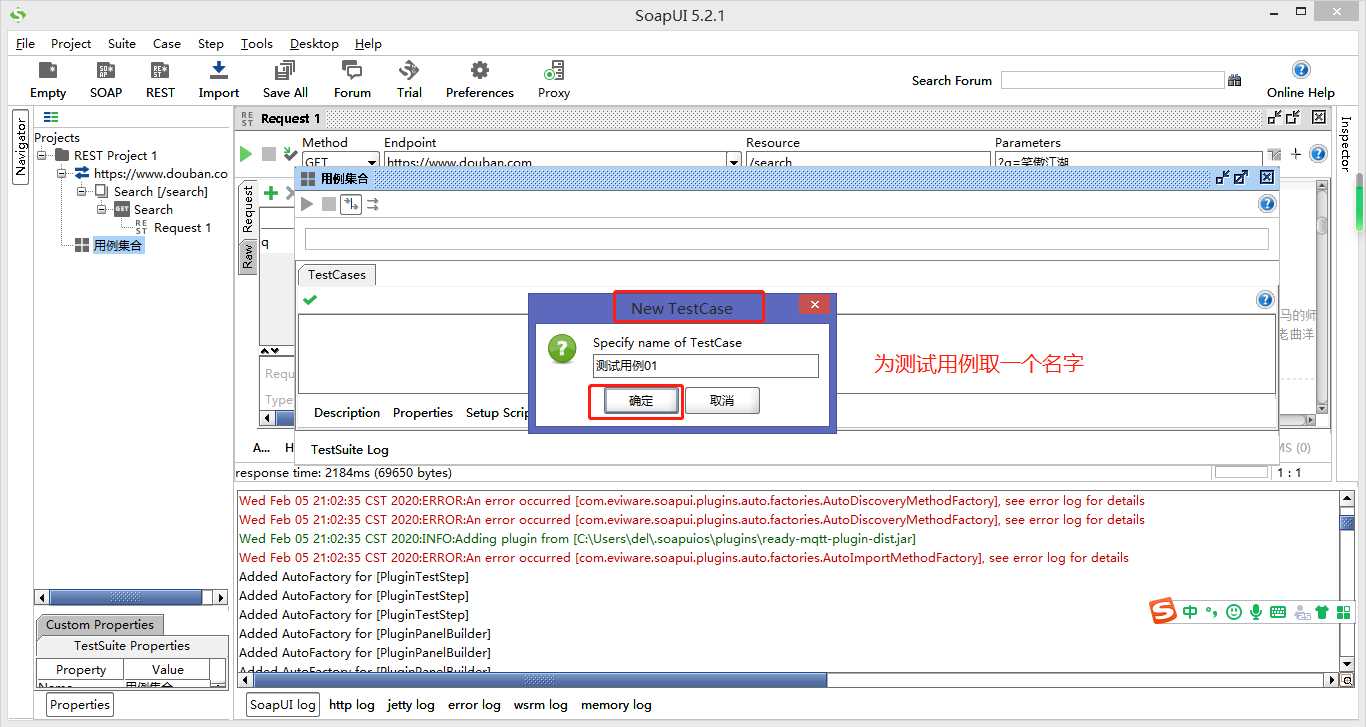Screen dimensions: 1366x727
Task: Open the Tools menu
Action: pyautogui.click(x=257, y=43)
